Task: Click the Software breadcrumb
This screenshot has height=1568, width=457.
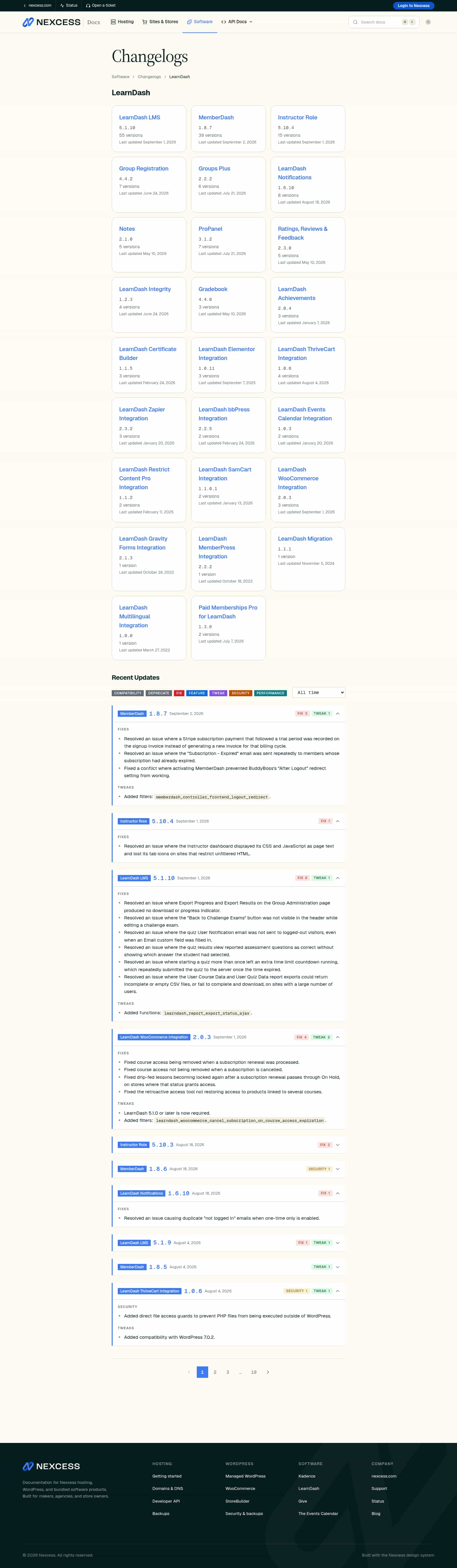Action: (121, 77)
